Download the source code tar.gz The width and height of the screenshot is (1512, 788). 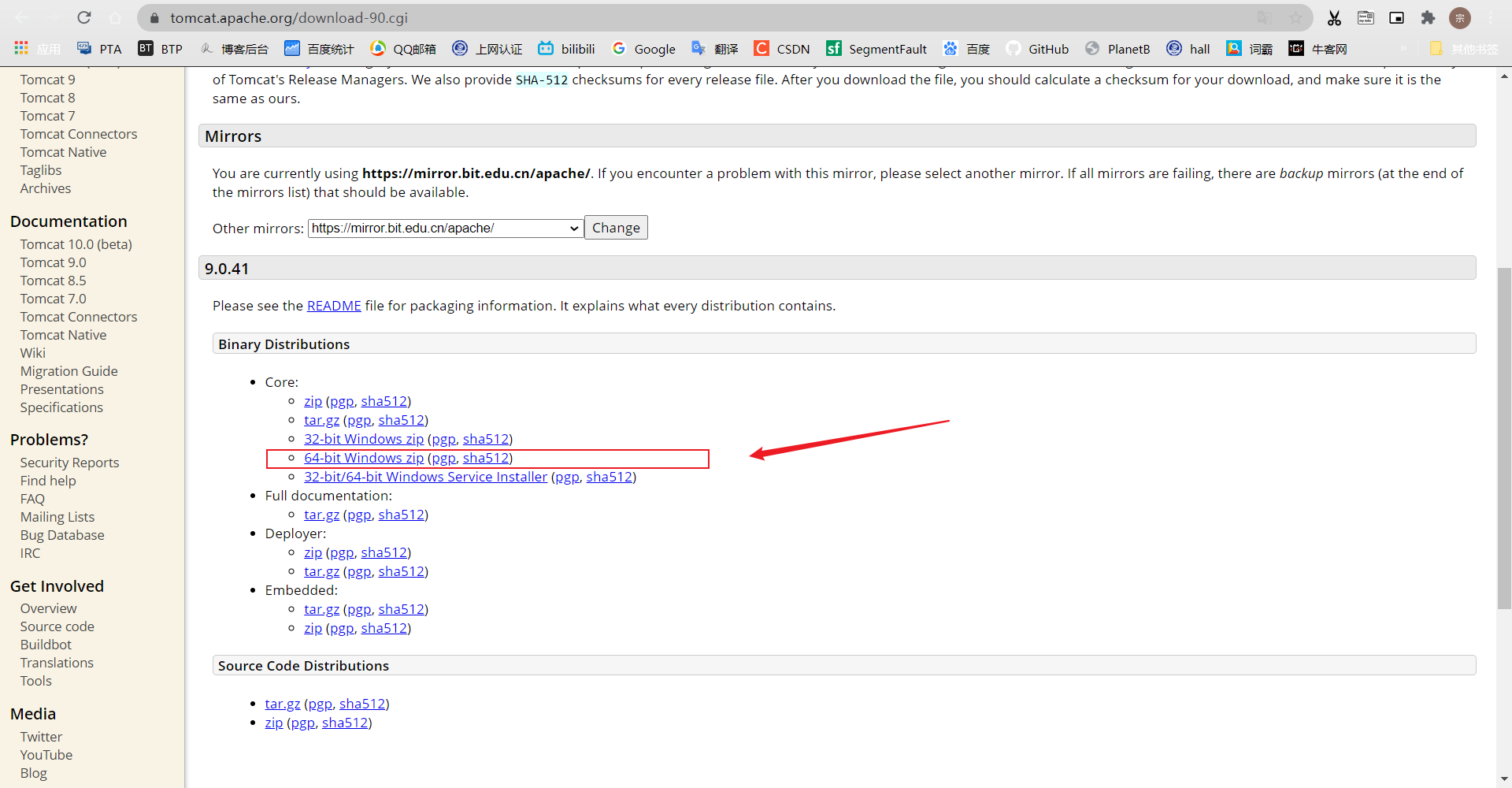[283, 704]
